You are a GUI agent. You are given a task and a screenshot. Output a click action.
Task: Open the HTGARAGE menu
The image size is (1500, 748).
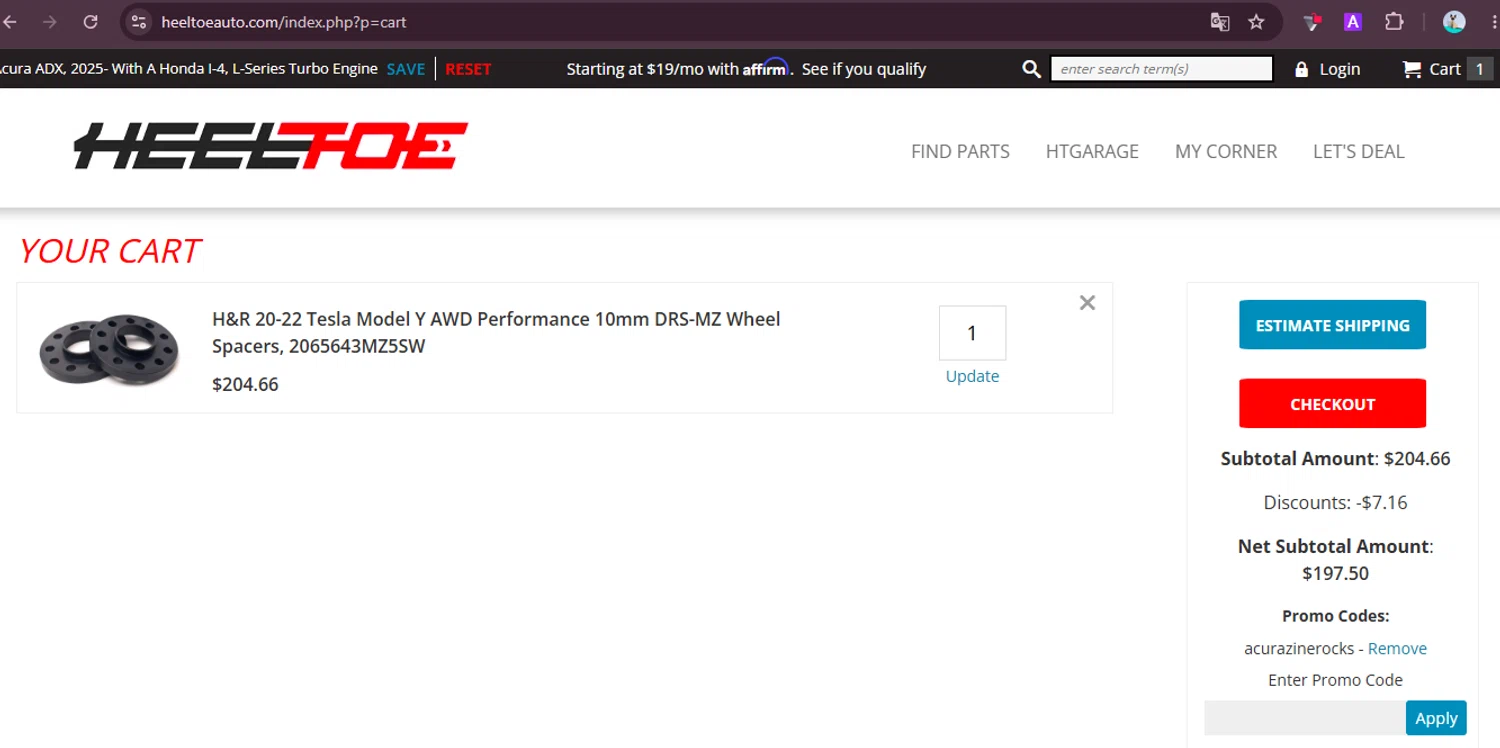(x=1092, y=151)
